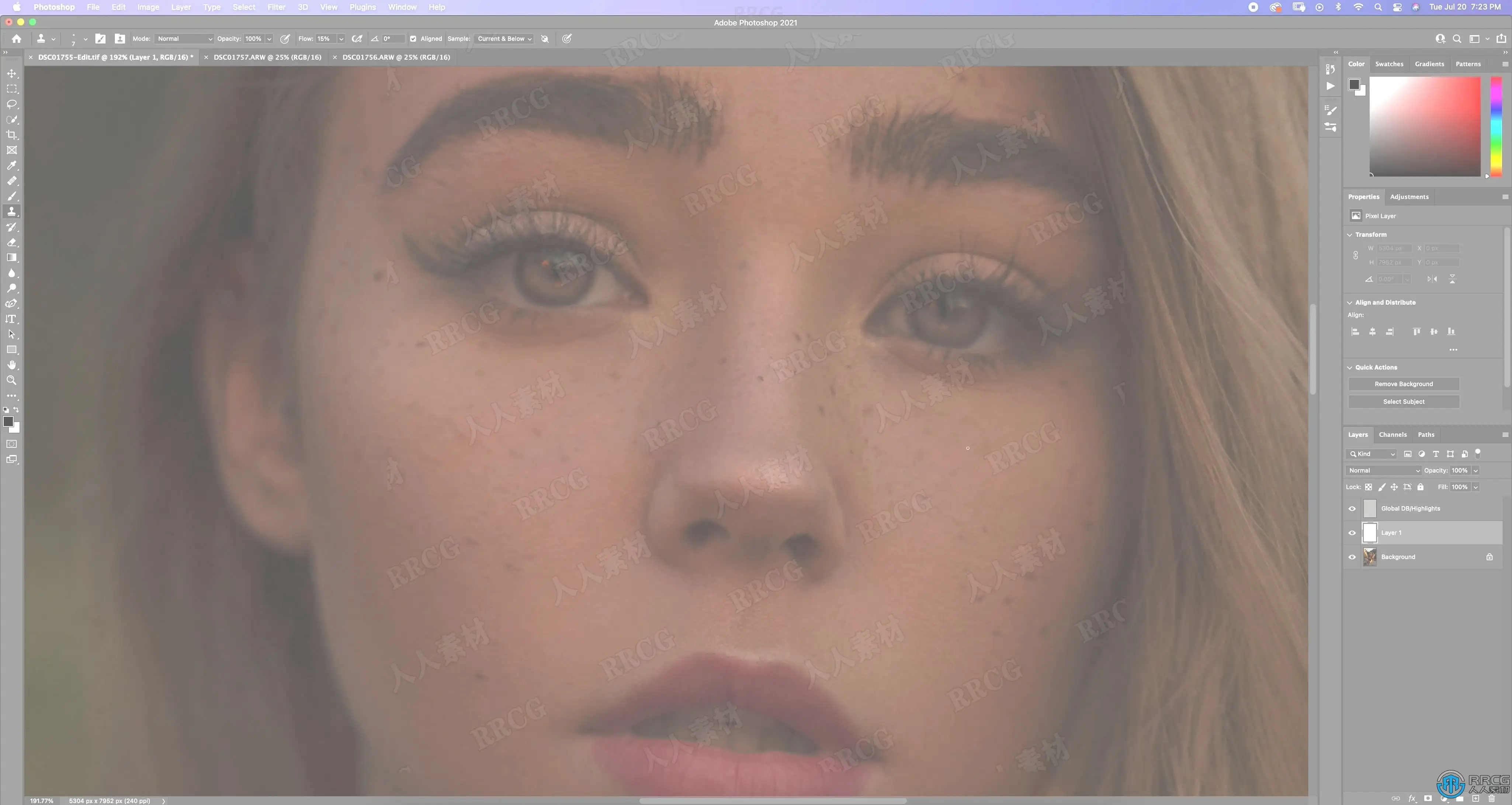The height and width of the screenshot is (805, 1512).
Task: Filter layers by adjustment layer icon
Action: coord(1422,454)
